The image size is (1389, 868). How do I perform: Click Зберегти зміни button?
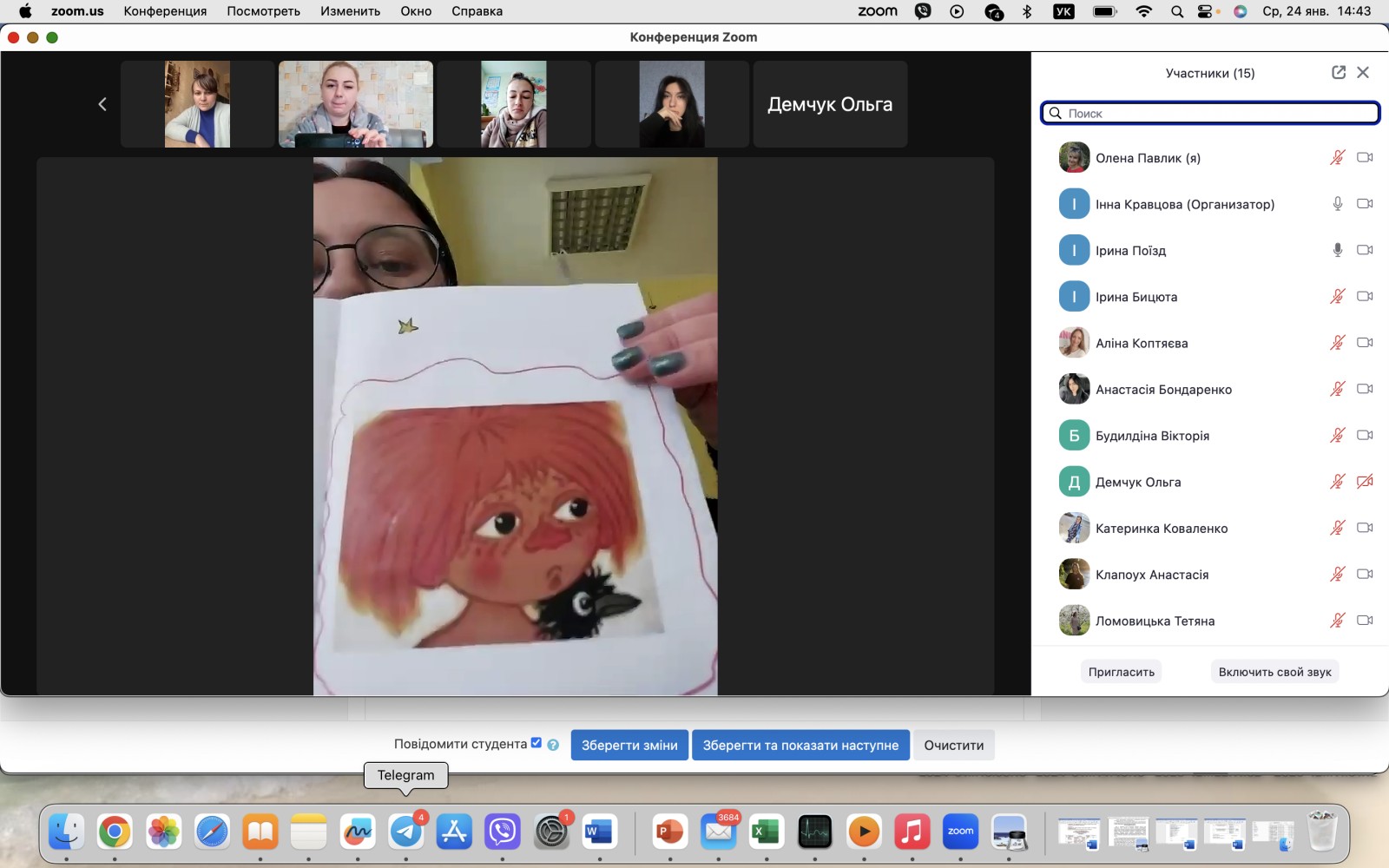pos(629,746)
